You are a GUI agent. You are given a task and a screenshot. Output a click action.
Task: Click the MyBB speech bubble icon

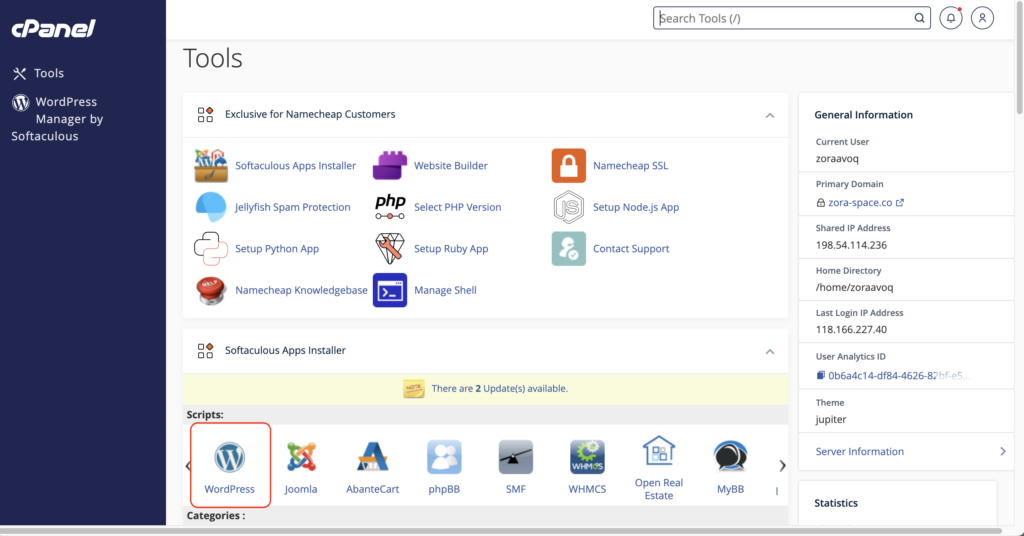[x=730, y=457]
